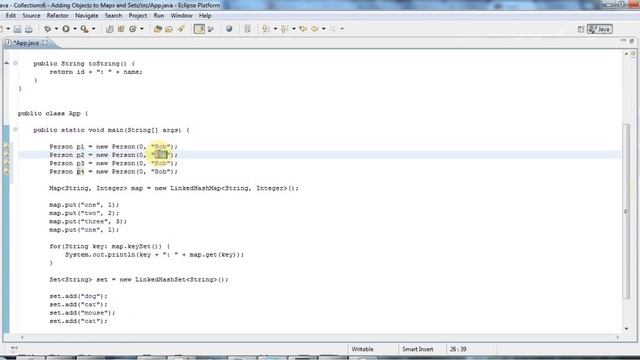This screenshot has height=360, width=640.
Task: Click the New Java Class icon
Action: (133, 29)
